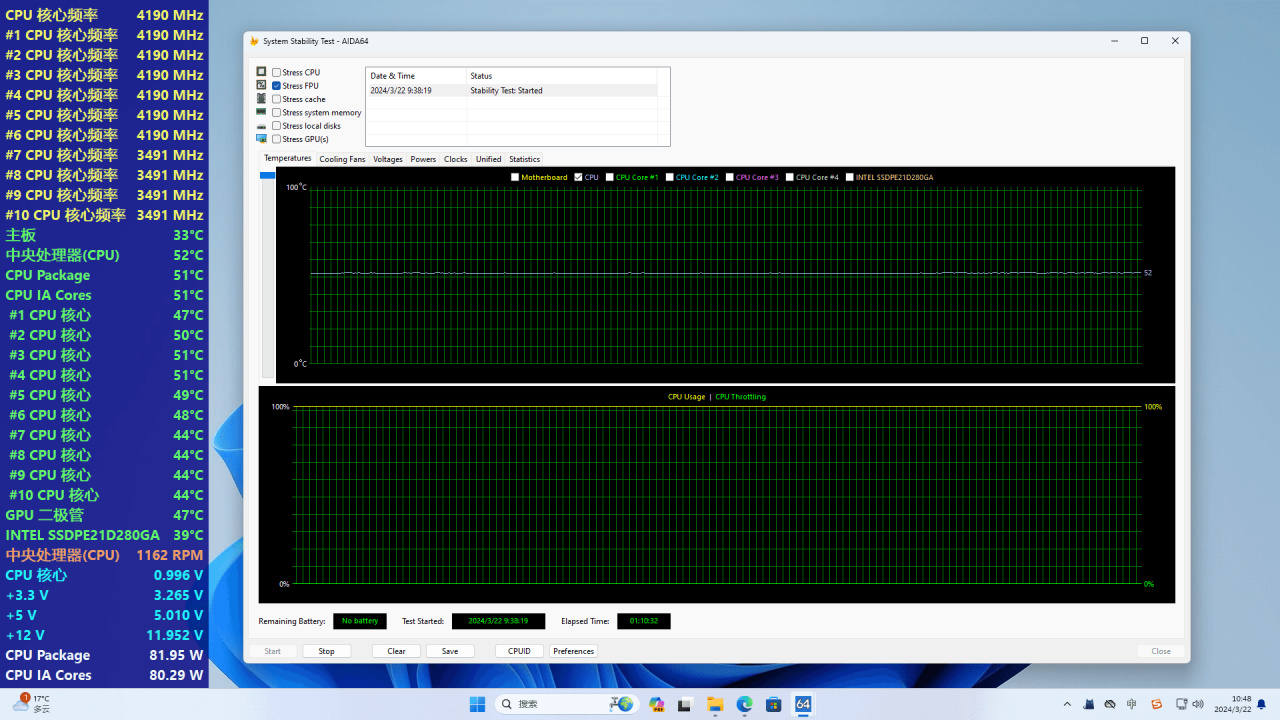
Task: Toggle the CPU Core #4 graph checkbox
Action: 790,177
